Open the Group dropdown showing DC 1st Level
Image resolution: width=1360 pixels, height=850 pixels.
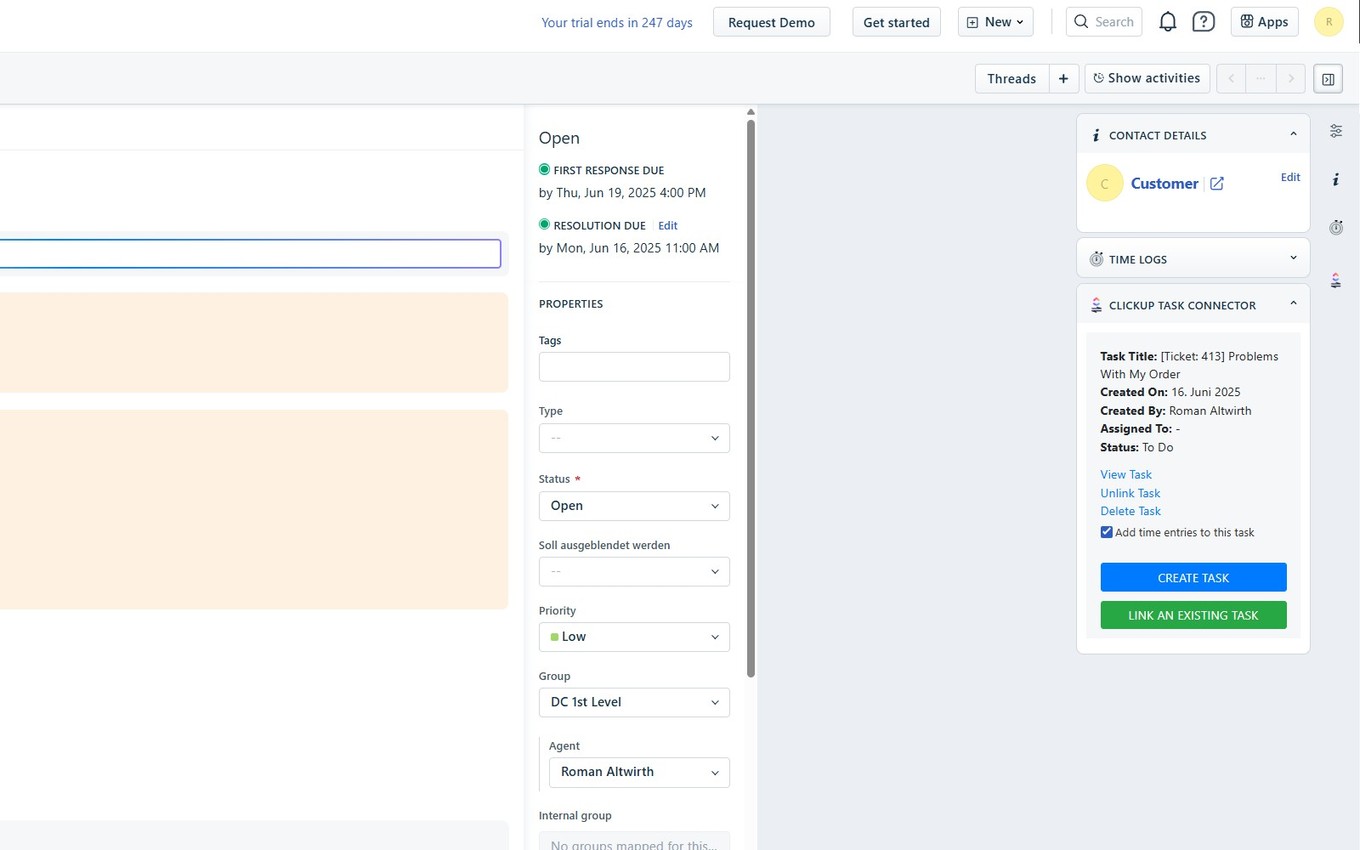(x=634, y=701)
